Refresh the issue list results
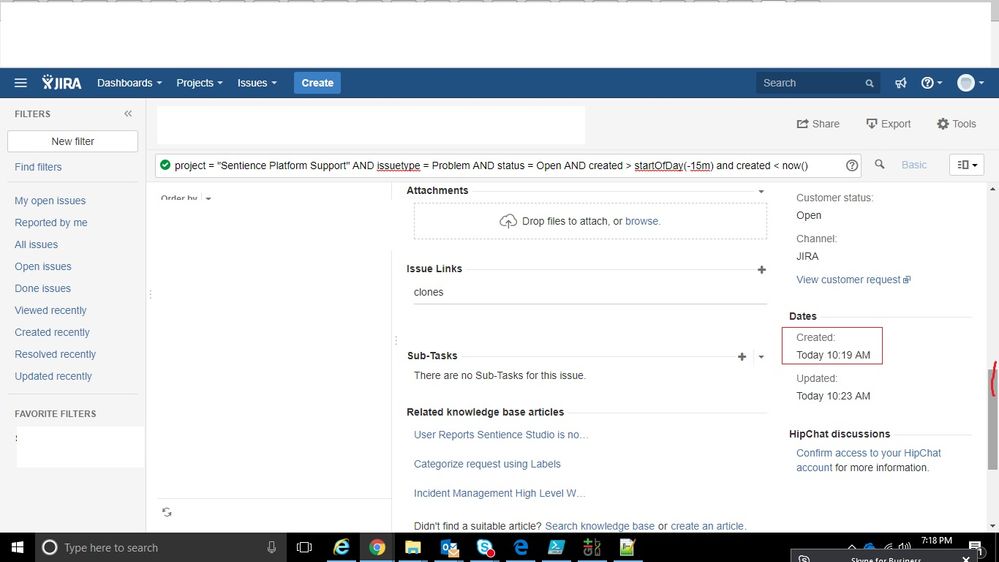The image size is (999, 562). click(167, 512)
